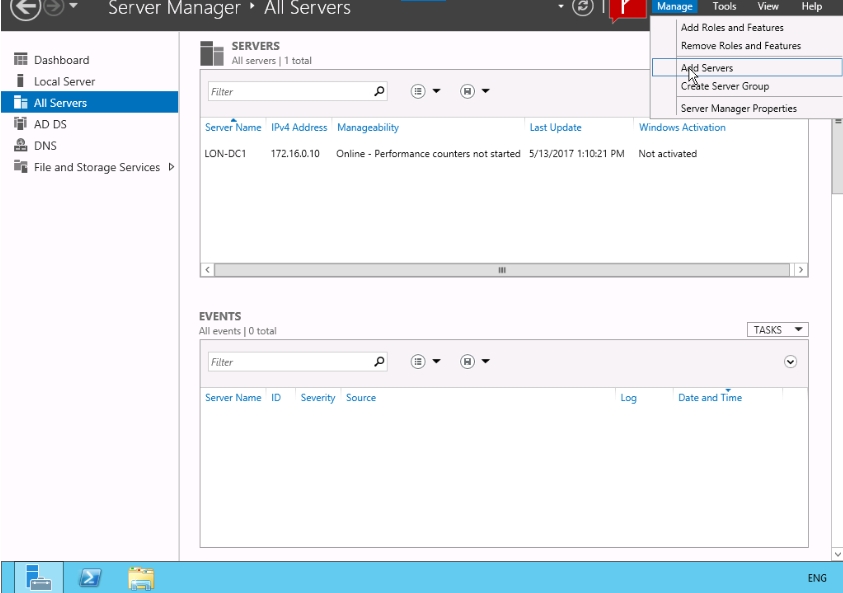Open DNS role in sidebar
The height and width of the screenshot is (593, 843).
click(45, 146)
